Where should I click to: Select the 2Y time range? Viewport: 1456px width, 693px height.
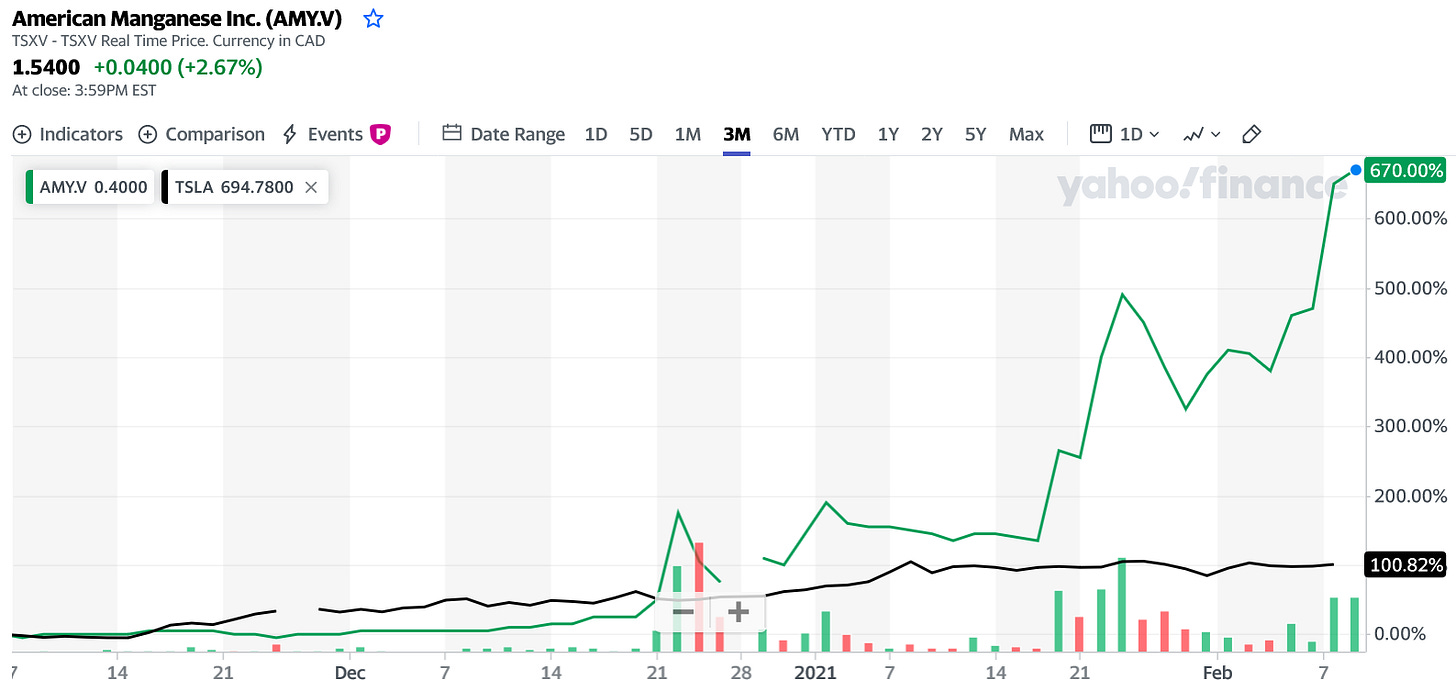coord(932,134)
